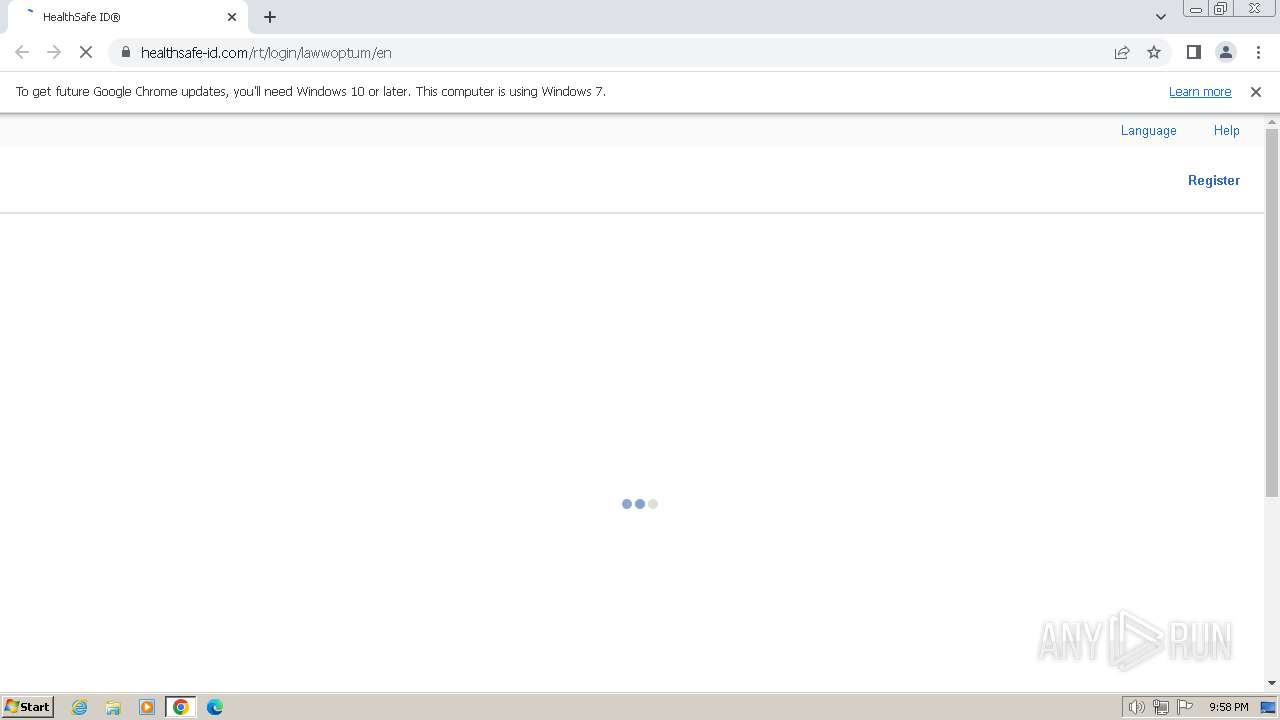Expand the tab search dropdown arrow
Screen dimensions: 1280x720
pos(1160,17)
